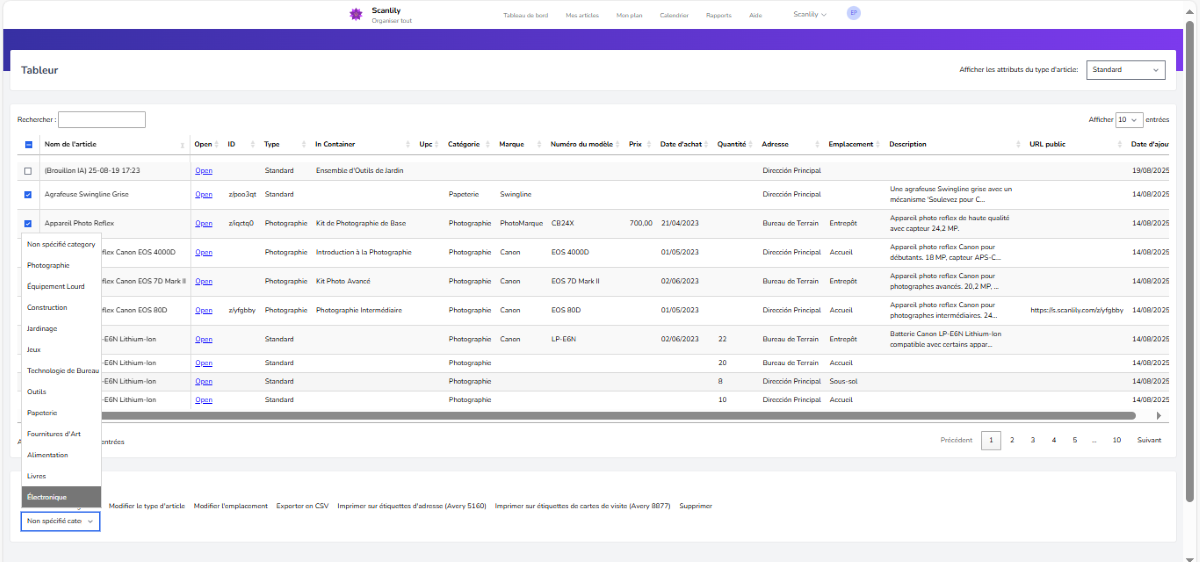Image resolution: width=1200 pixels, height=562 pixels.
Task: Open the Standard item type dropdown
Action: pos(1126,70)
